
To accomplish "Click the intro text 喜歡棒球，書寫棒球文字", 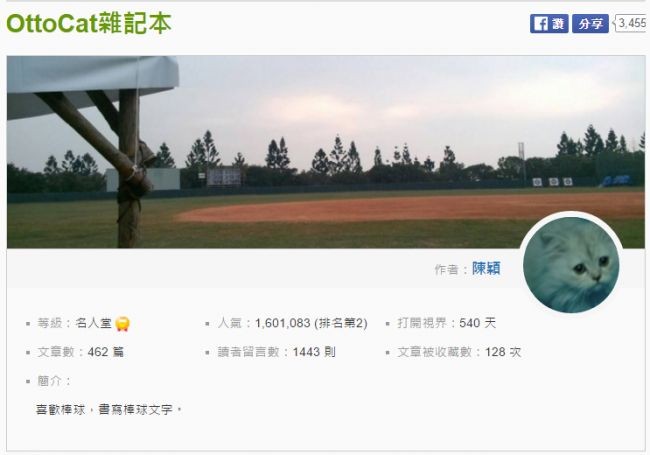I will [x=109, y=410].
